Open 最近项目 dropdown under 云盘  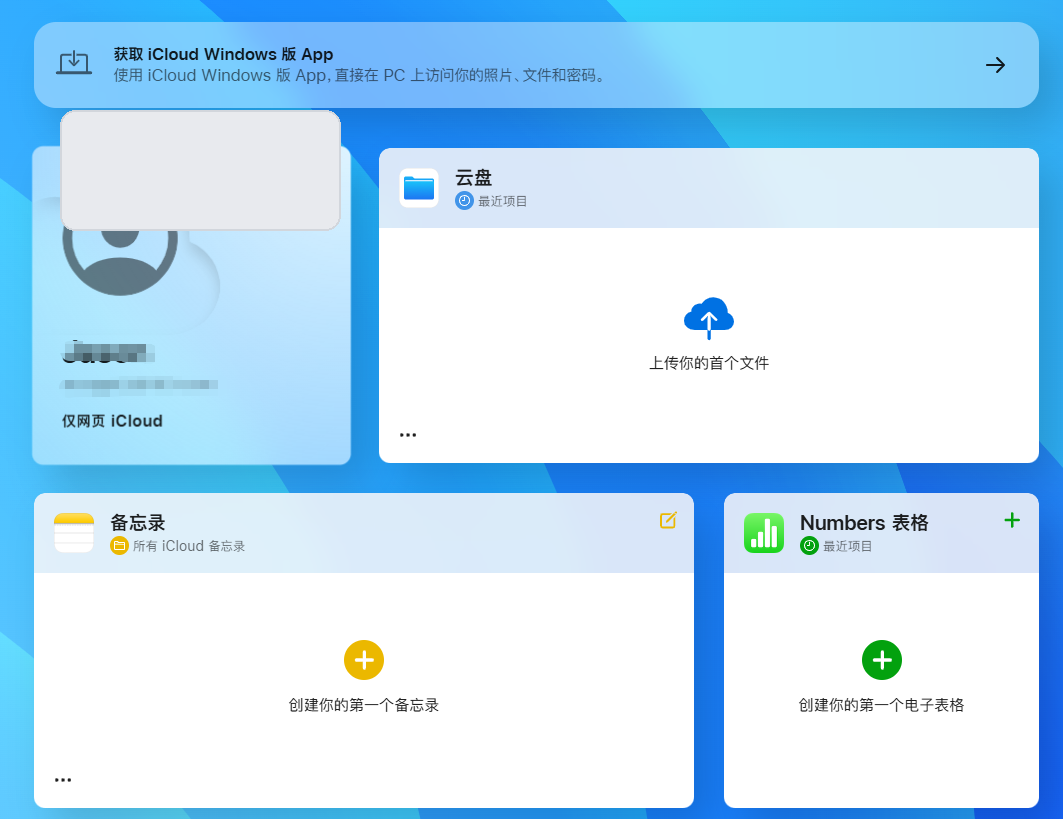(x=502, y=201)
